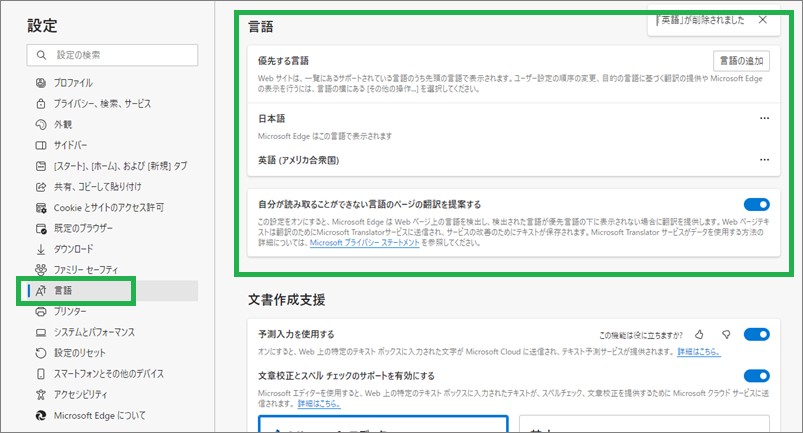Click thumbs up feedback icon
803x433 pixels.
click(x=699, y=335)
